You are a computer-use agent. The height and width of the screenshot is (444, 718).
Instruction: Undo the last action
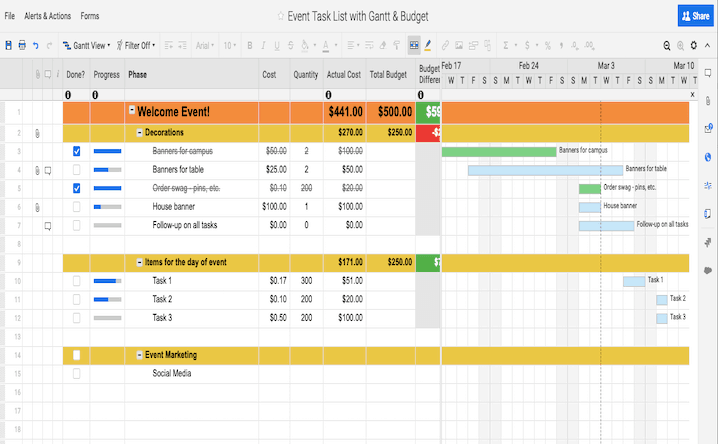tap(35, 46)
